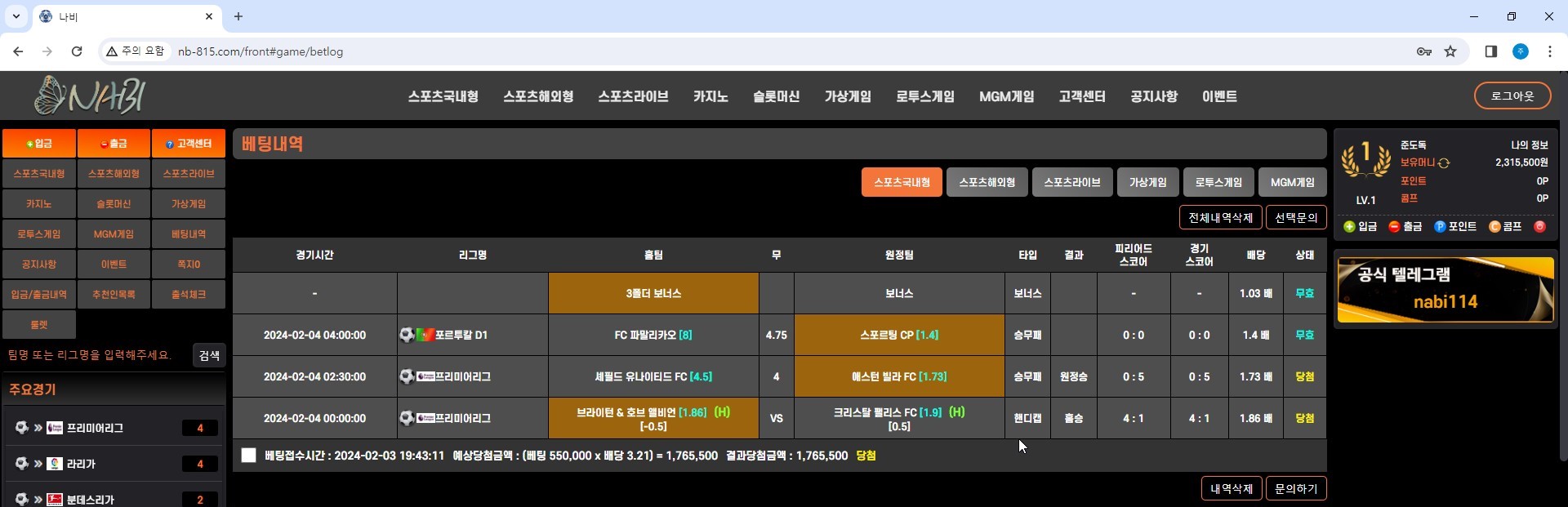Image resolution: width=1568 pixels, height=507 pixels.
Task: Open a new browser tab
Action: pyautogui.click(x=238, y=16)
